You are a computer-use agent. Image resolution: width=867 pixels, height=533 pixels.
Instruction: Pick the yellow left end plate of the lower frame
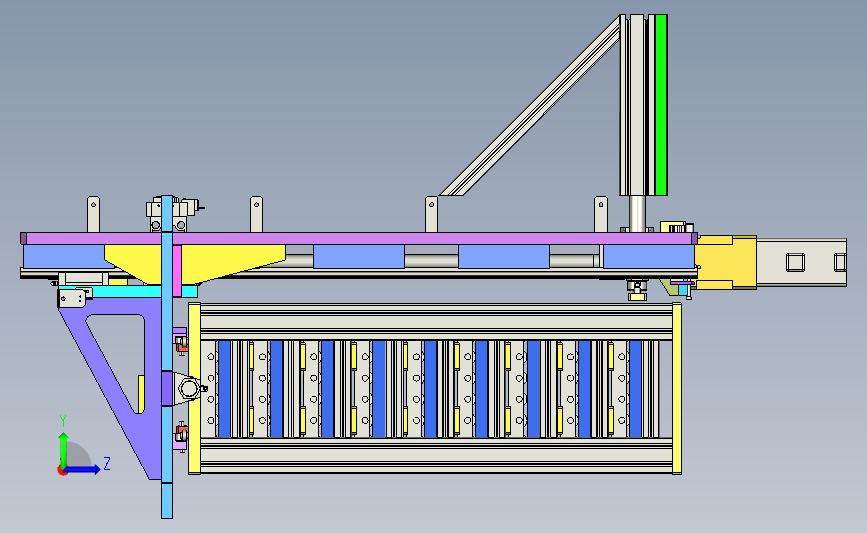click(x=194, y=388)
